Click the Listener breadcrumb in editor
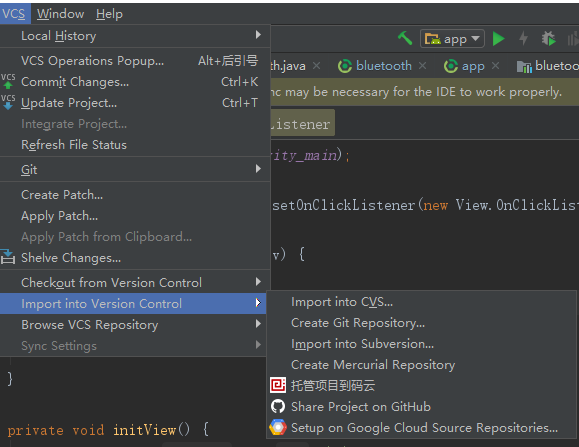This screenshot has width=579, height=447. pyautogui.click(x=303, y=124)
